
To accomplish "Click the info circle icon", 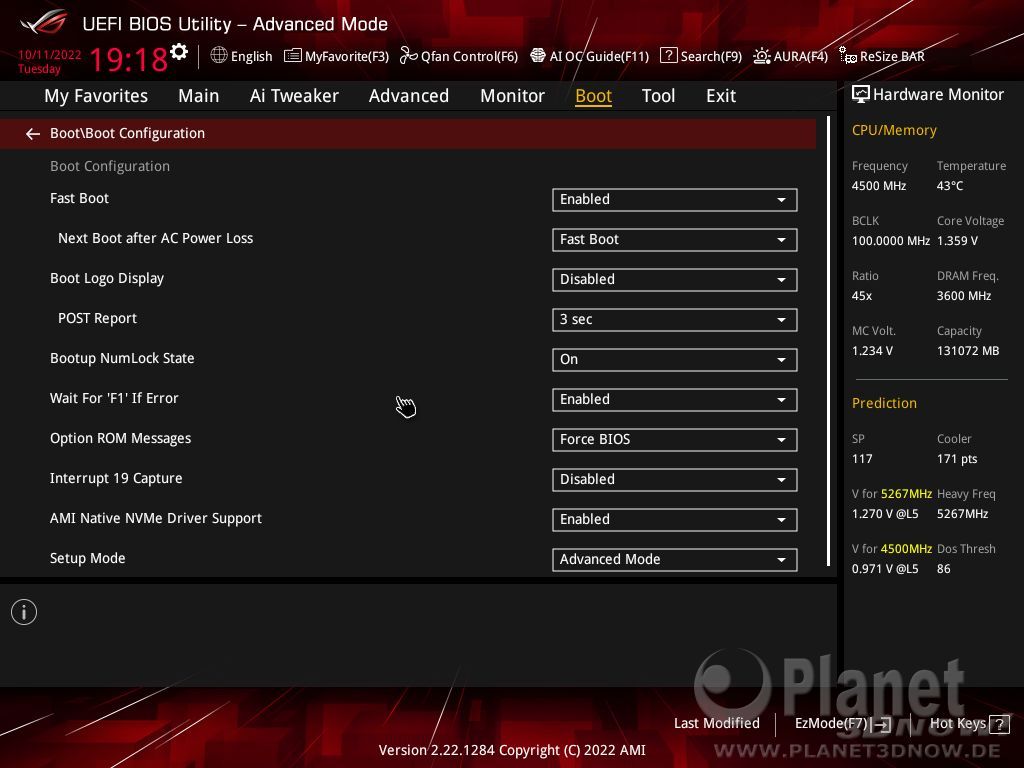I will [24, 612].
